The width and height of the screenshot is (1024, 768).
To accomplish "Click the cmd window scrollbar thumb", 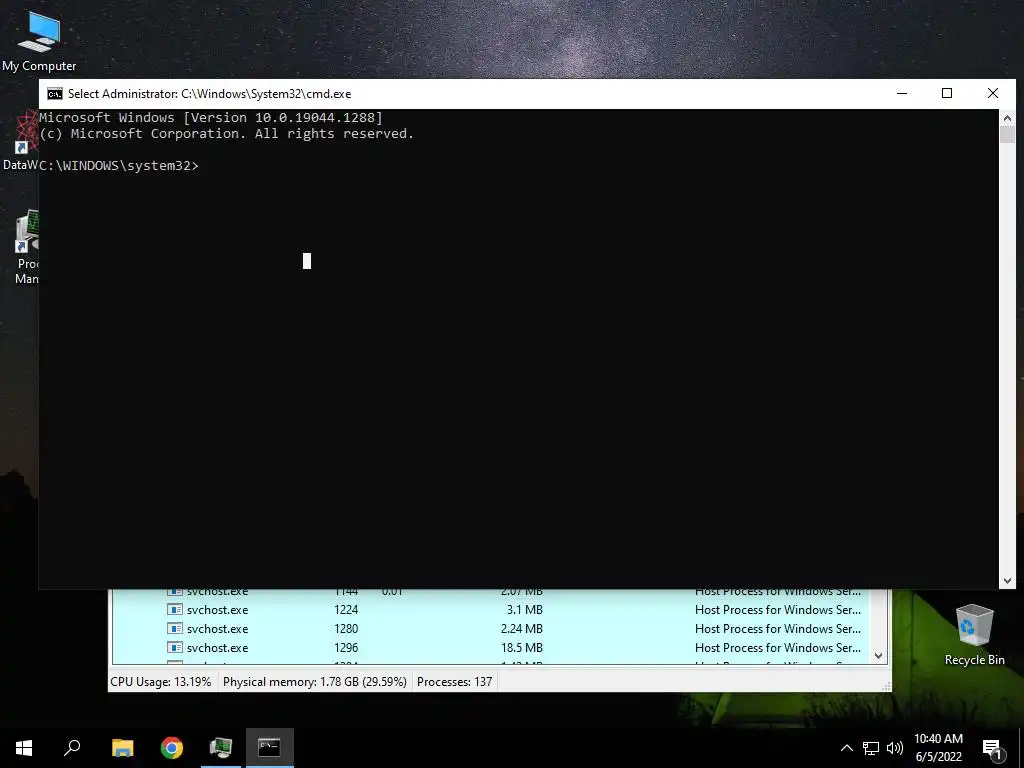I will coord(1007,135).
